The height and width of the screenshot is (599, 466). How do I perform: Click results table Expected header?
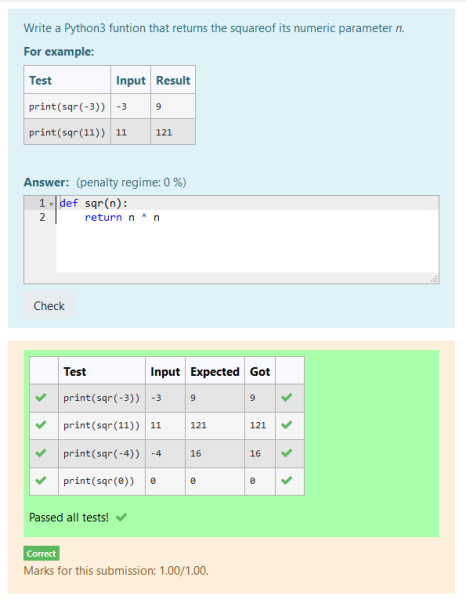coord(215,372)
